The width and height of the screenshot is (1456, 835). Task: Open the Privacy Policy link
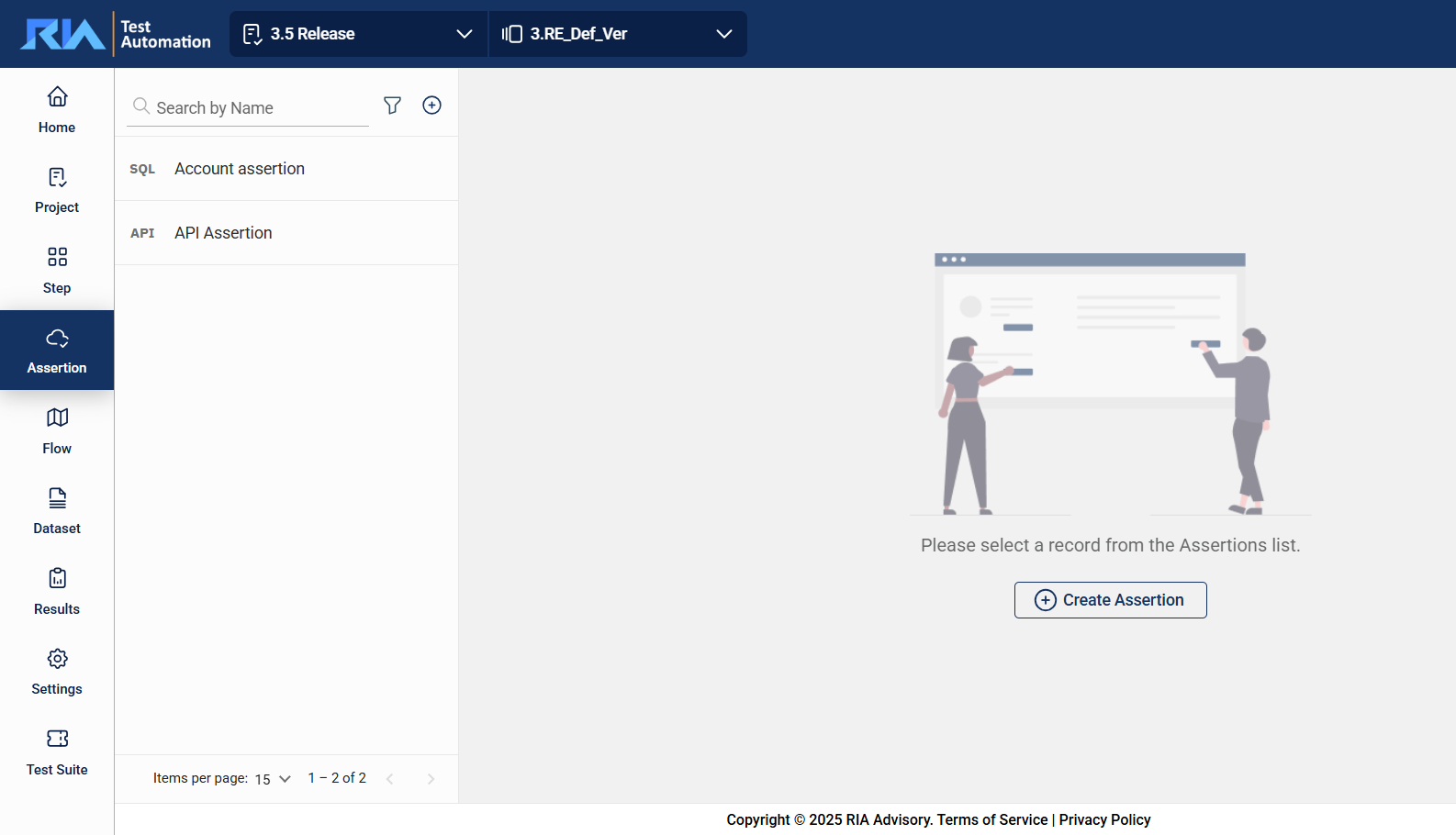pos(1104,819)
